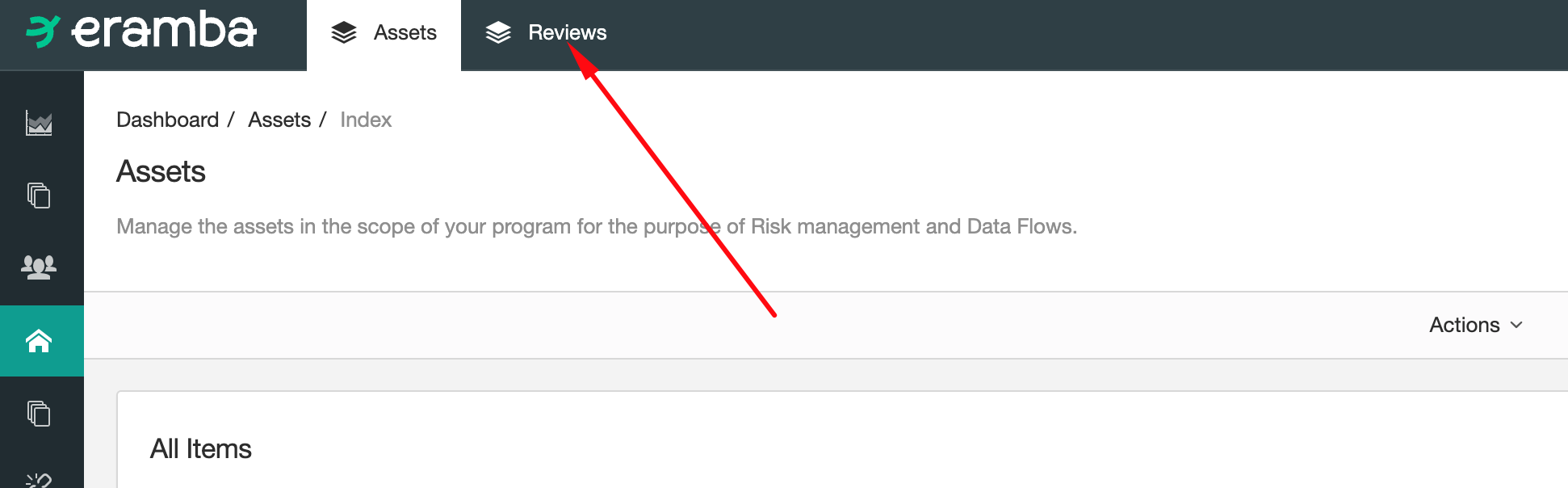
Task: Navigate to Dashboard via the breadcrumb
Action: tap(167, 120)
